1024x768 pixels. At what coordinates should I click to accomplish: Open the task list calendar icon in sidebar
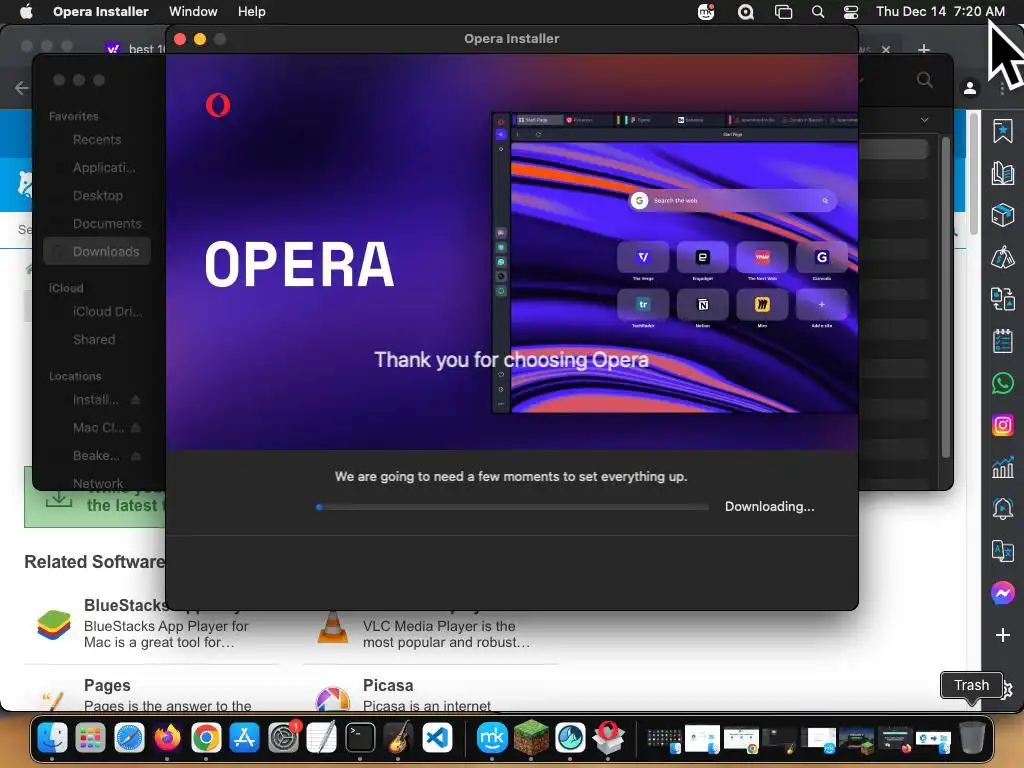(x=1002, y=341)
